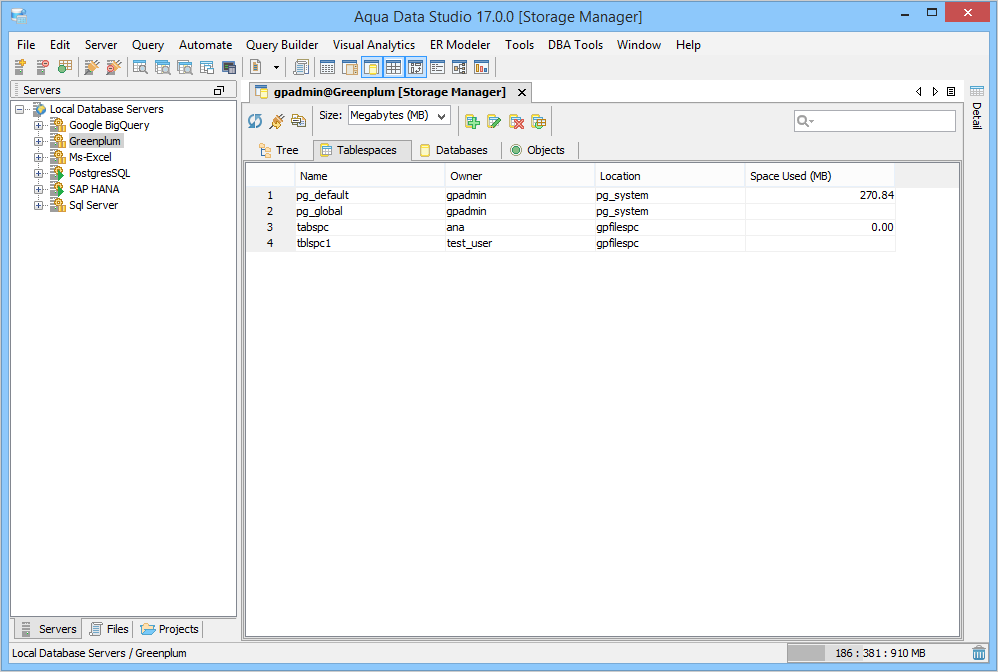Image resolution: width=998 pixels, height=672 pixels.
Task: Switch to the Files panel tab
Action: 109,629
